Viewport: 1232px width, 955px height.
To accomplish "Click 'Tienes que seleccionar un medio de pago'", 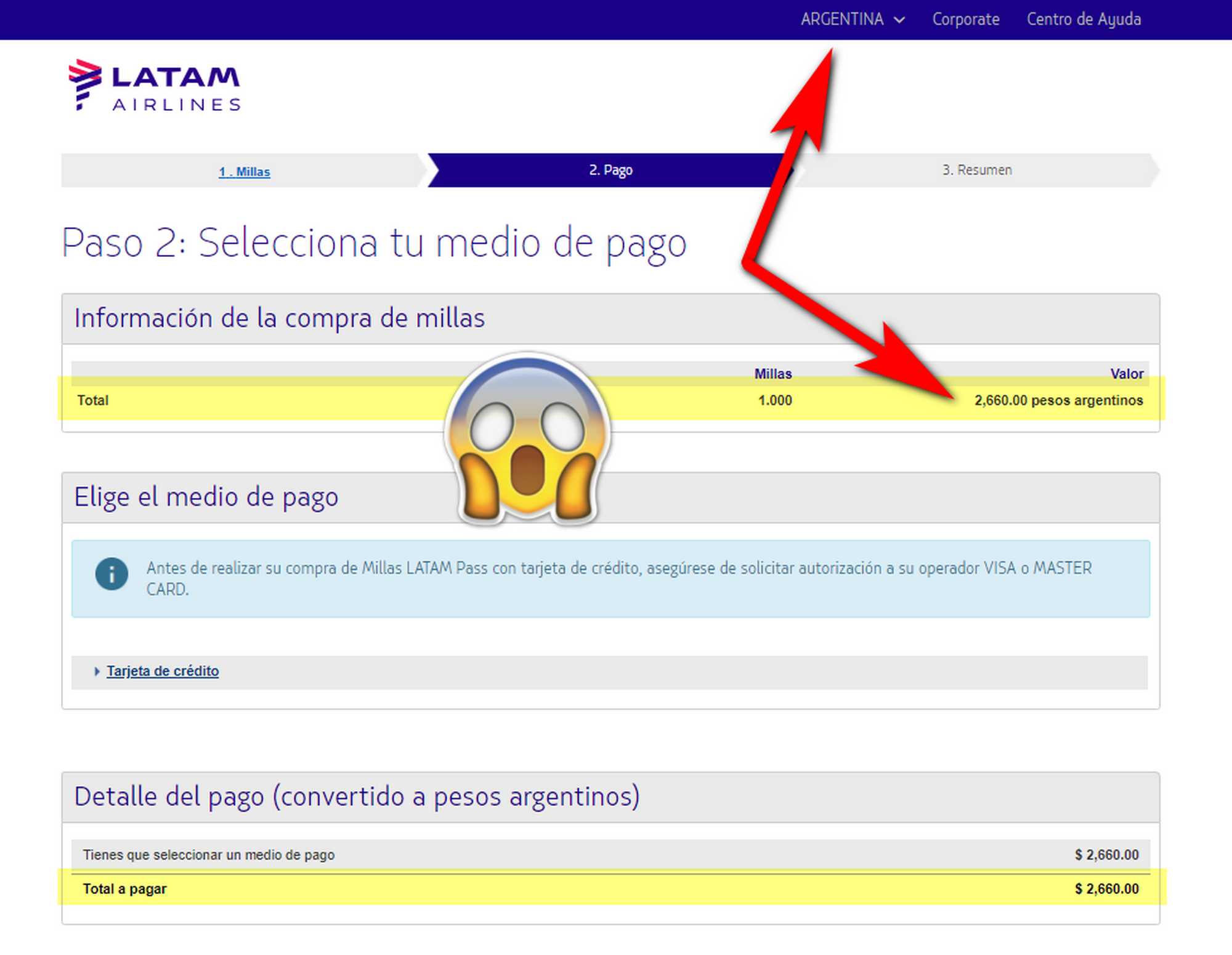I will pyautogui.click(x=209, y=855).
